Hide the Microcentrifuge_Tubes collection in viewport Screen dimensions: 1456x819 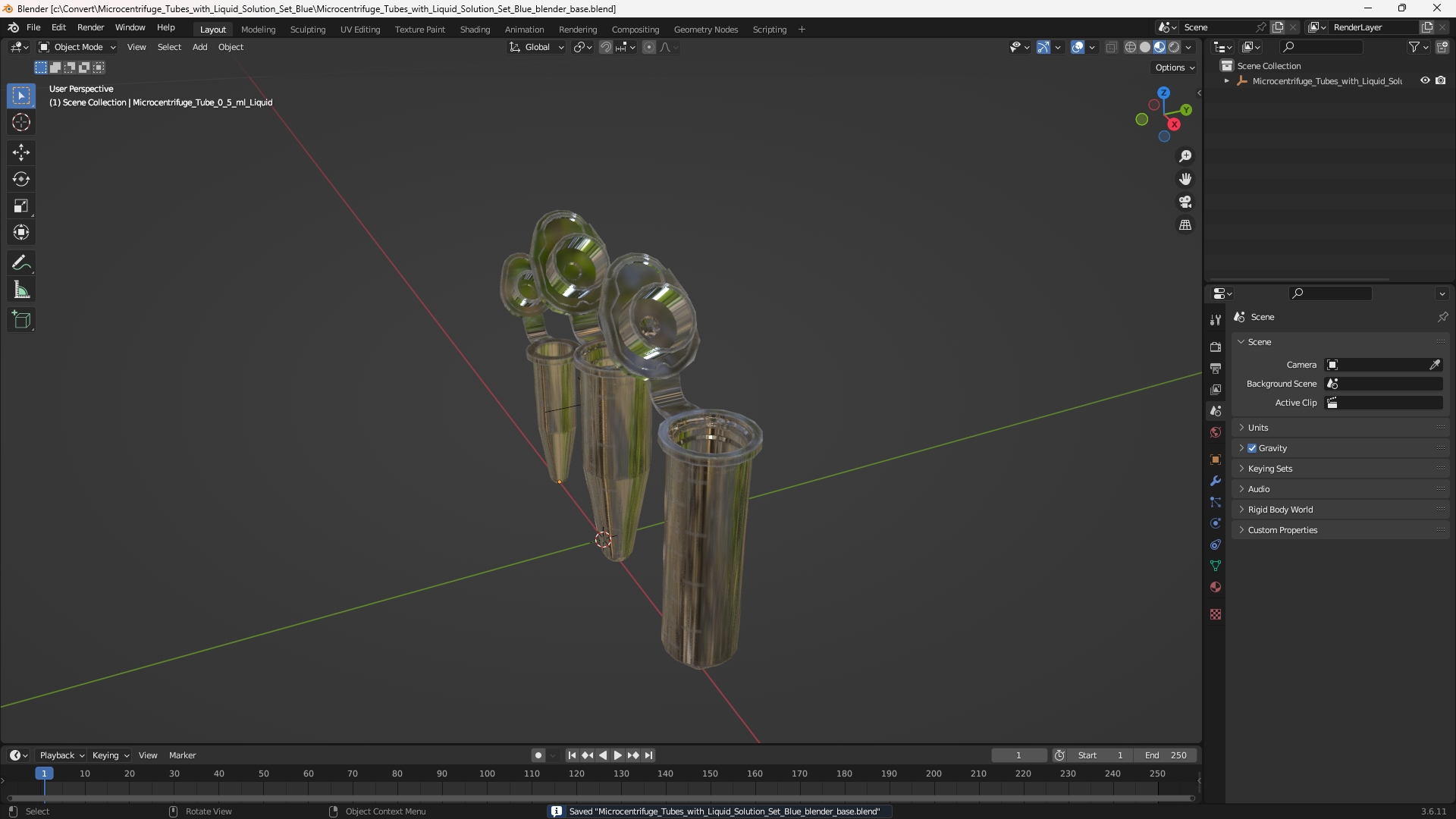coord(1425,80)
